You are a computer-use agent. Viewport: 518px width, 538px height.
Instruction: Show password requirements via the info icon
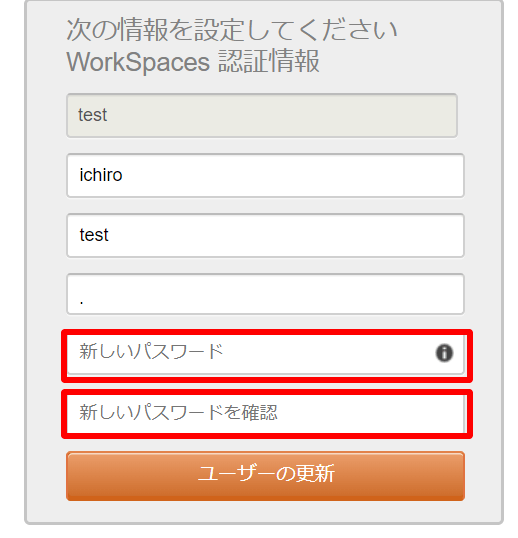tap(444, 353)
